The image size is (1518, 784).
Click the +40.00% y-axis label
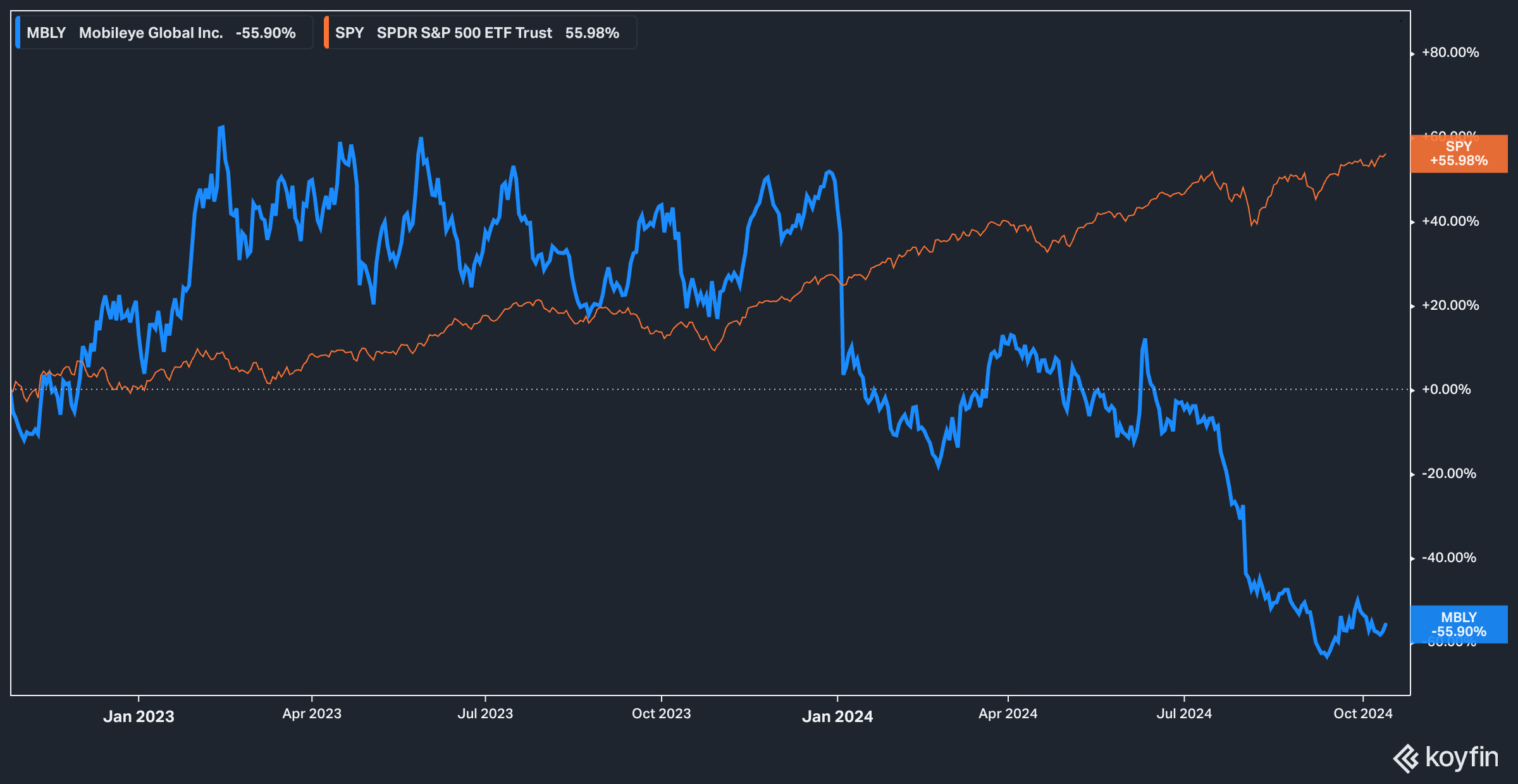[x=1450, y=221]
